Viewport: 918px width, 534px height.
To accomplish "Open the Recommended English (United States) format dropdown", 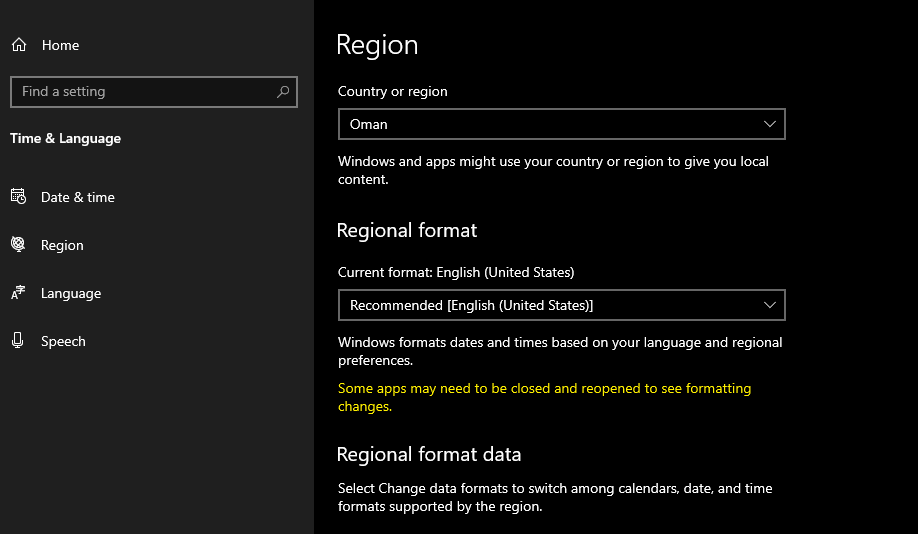I will 561,305.
